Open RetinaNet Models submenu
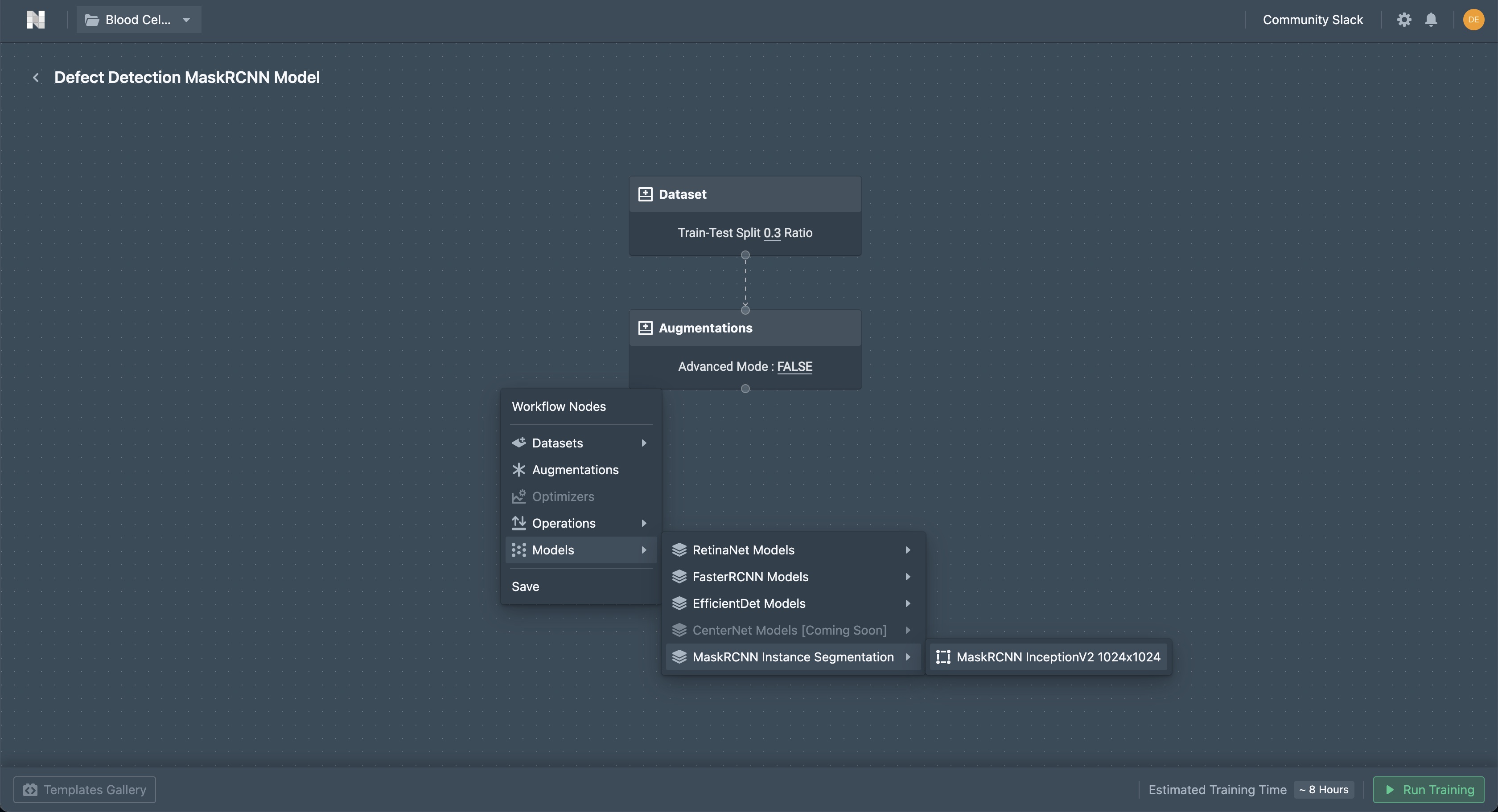1498x812 pixels. click(793, 550)
